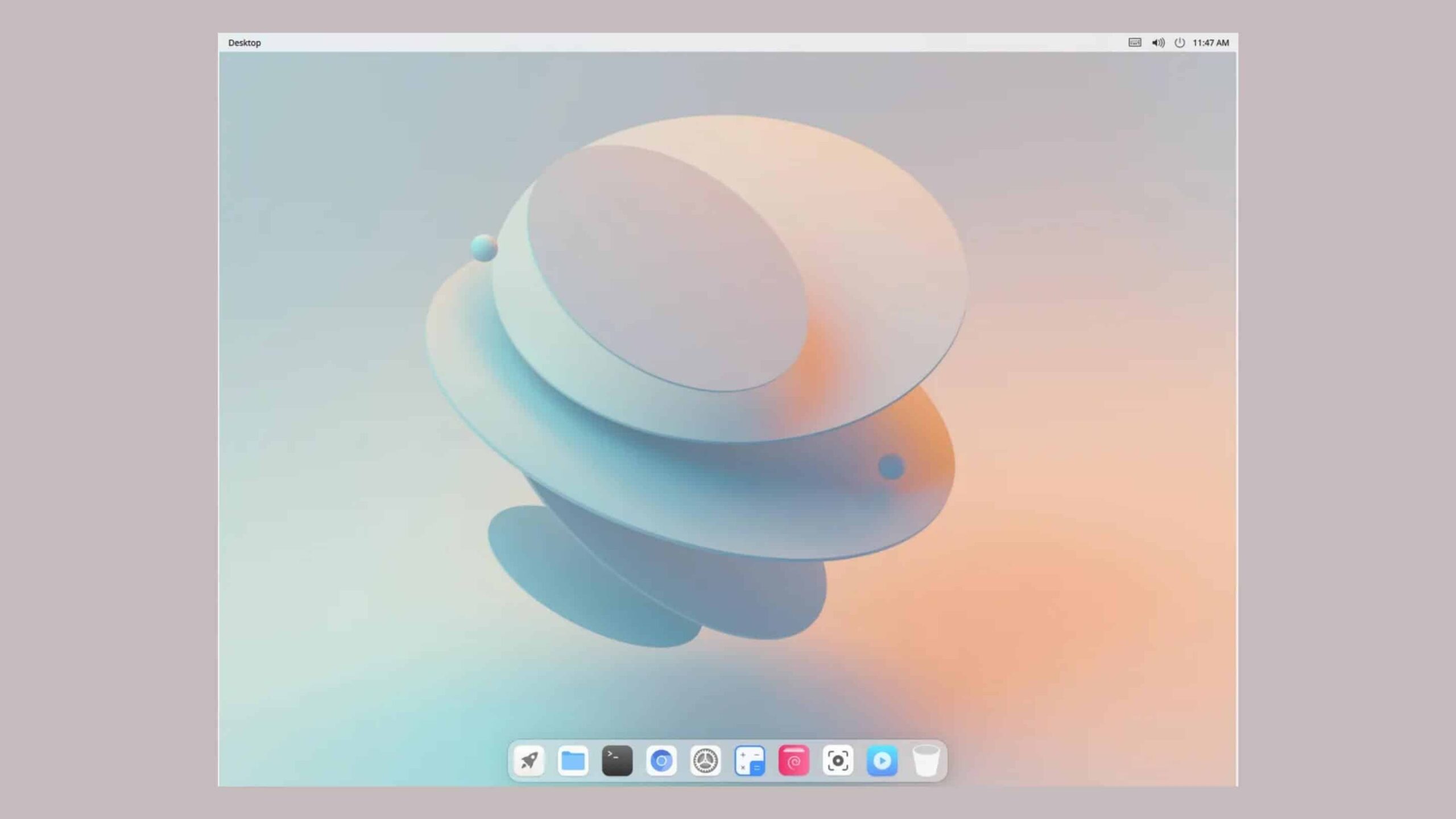Open system settings gear in dock
Image resolution: width=1456 pixels, height=819 pixels.
[x=705, y=760]
